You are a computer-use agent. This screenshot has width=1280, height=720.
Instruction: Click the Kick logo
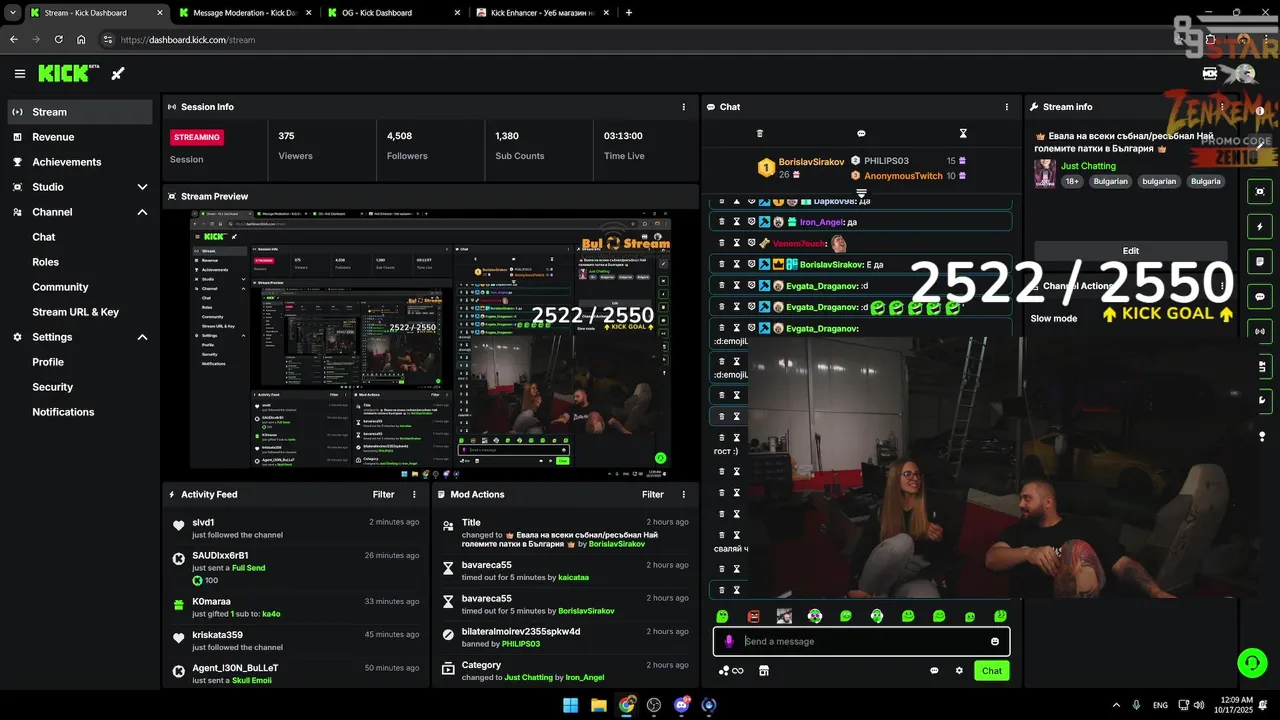coord(69,73)
